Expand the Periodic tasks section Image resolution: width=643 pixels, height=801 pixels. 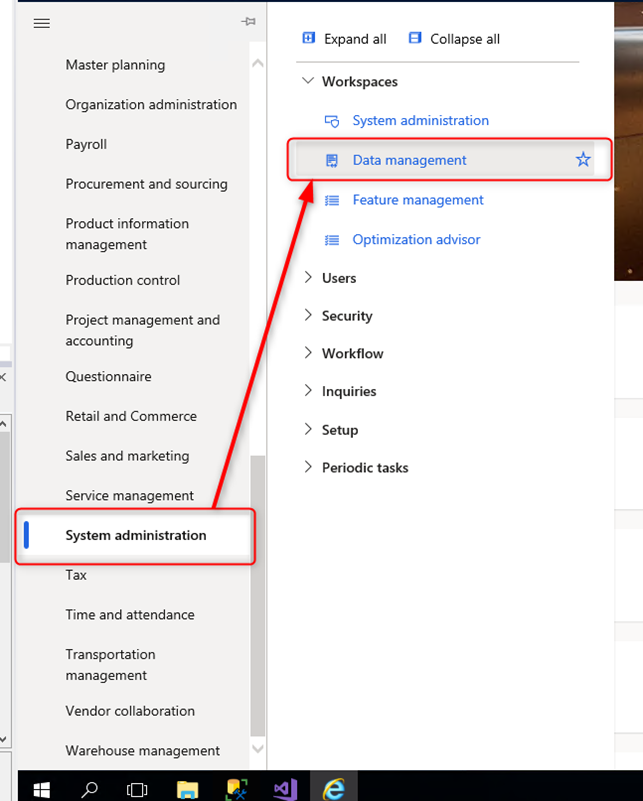(308, 467)
